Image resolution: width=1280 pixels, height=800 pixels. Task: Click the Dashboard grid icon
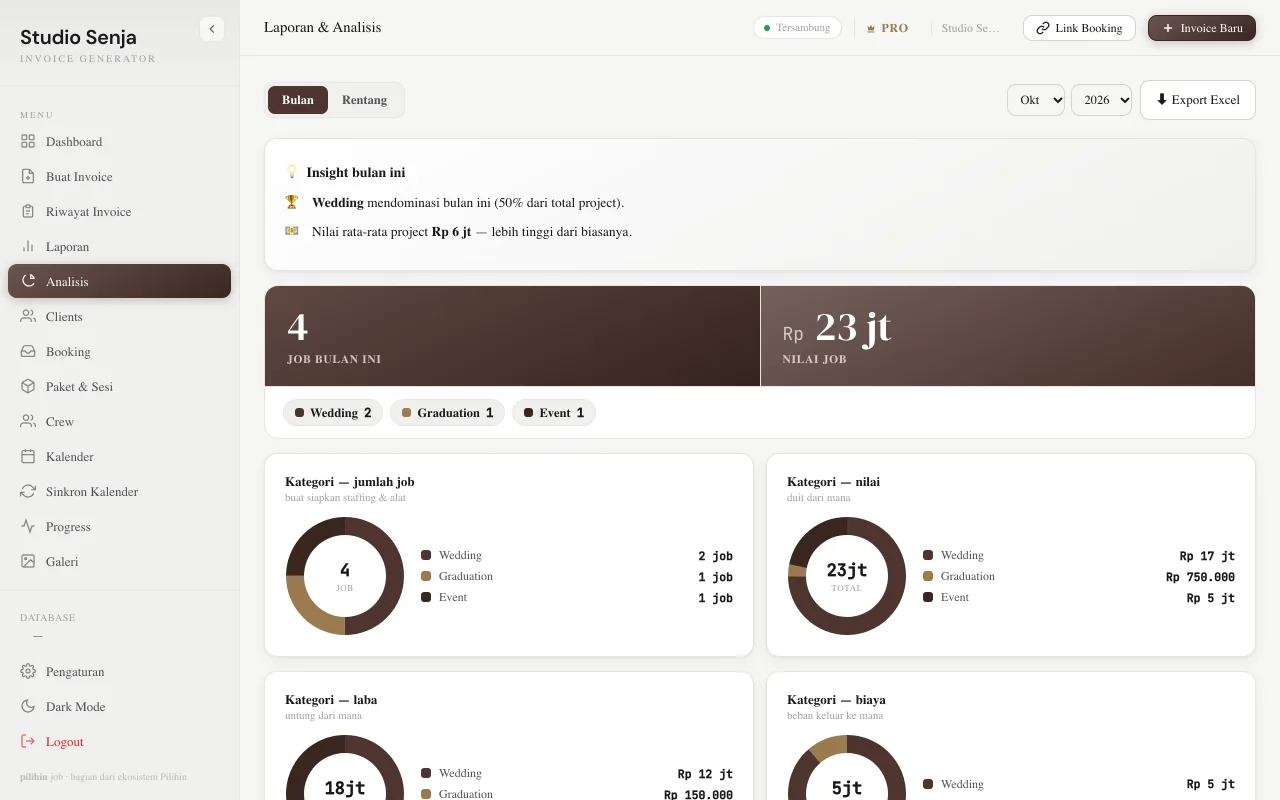28,142
